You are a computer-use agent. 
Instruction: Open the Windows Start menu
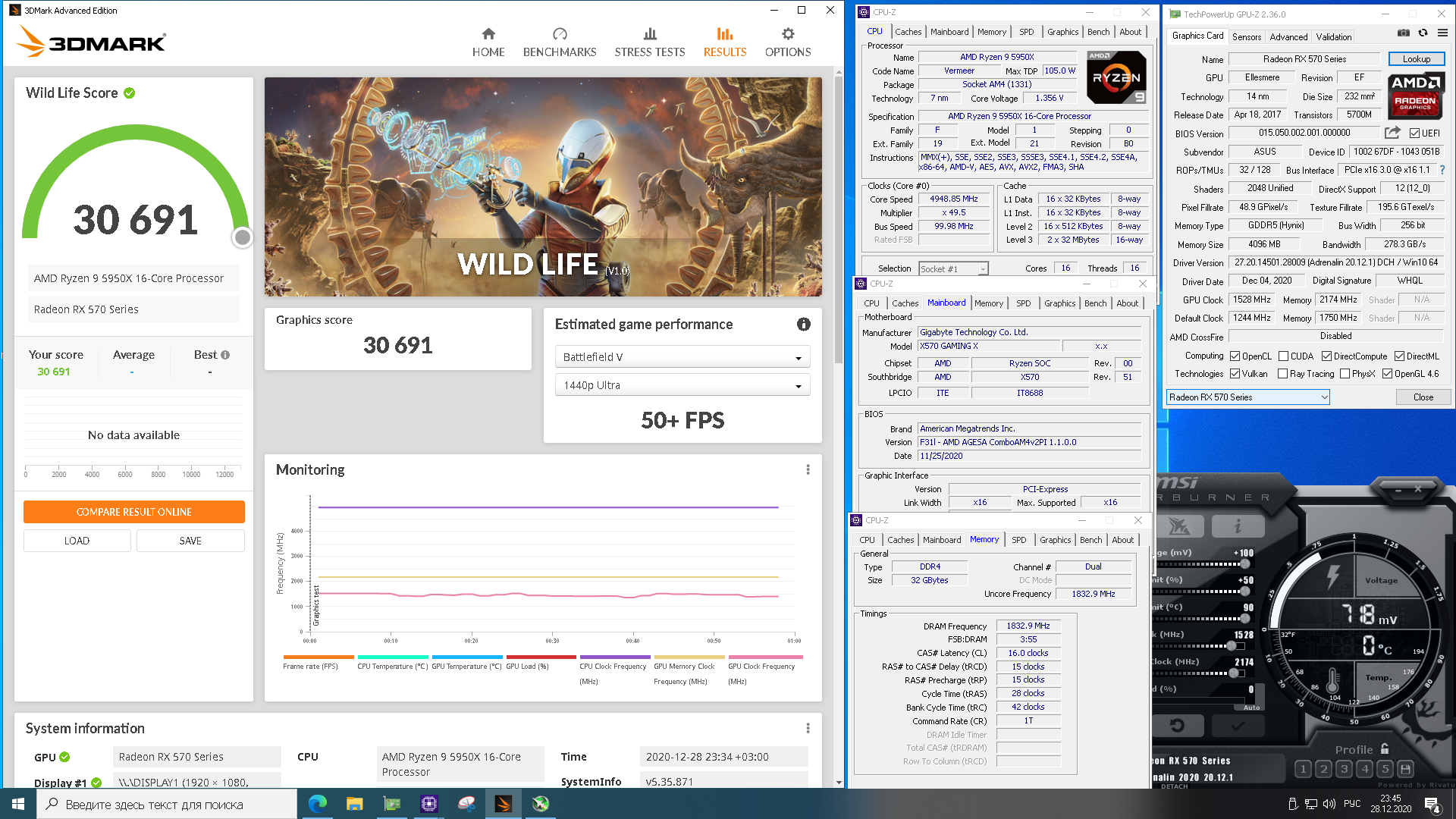tap(18, 804)
